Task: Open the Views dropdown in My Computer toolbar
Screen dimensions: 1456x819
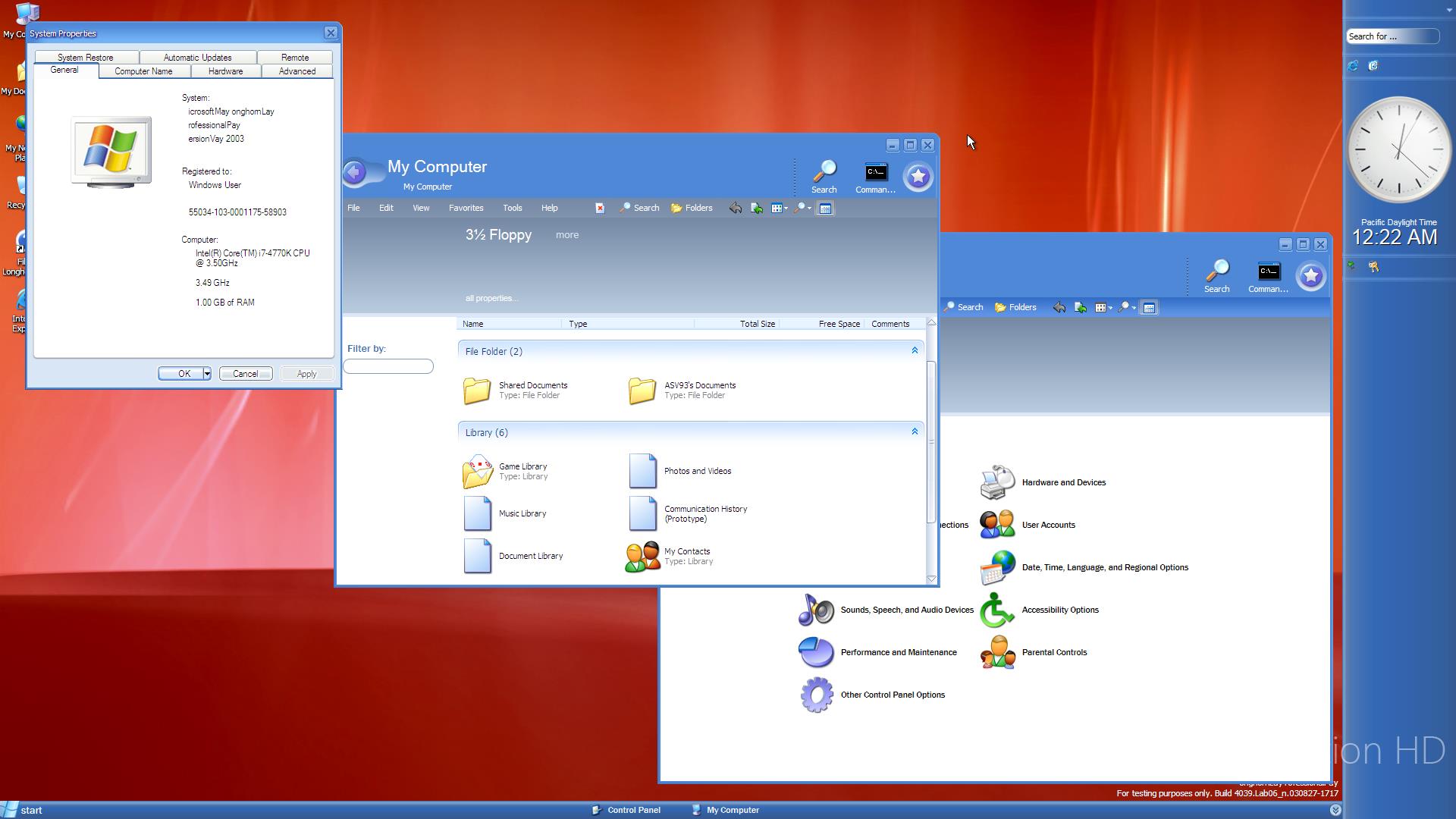Action: [780, 208]
